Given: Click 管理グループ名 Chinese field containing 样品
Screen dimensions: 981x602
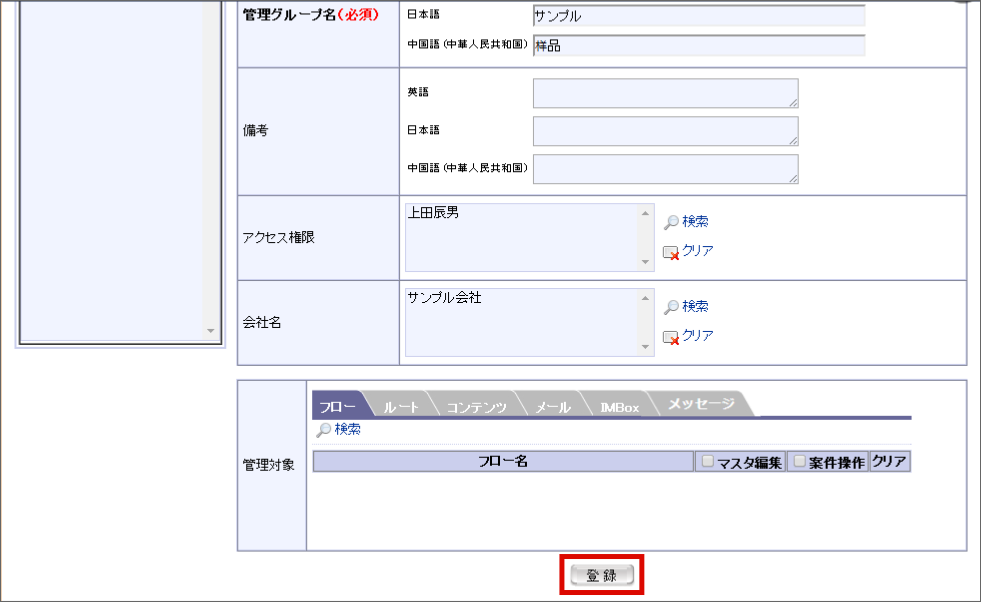Looking at the screenshot, I should (x=699, y=45).
